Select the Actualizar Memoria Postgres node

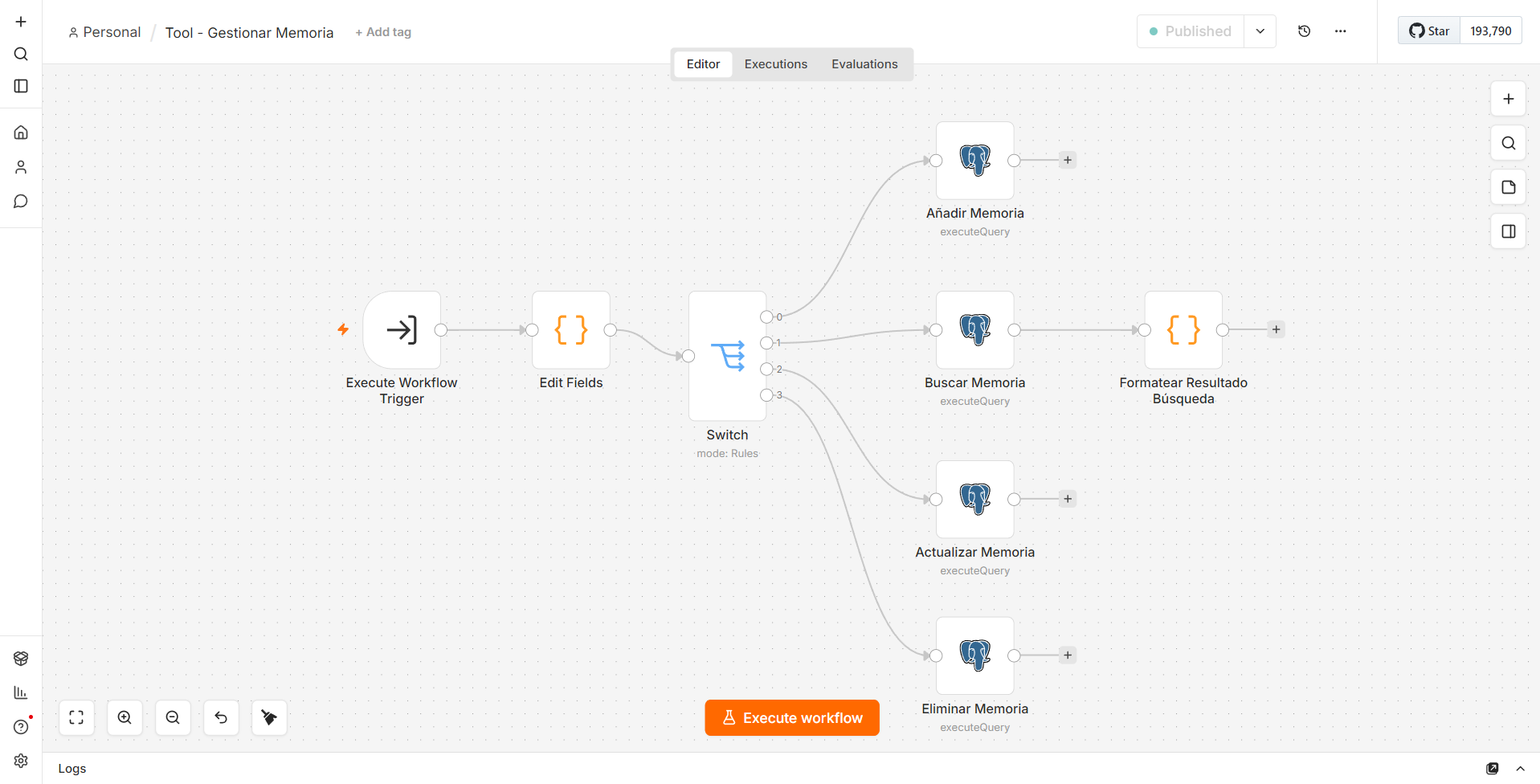coord(975,500)
